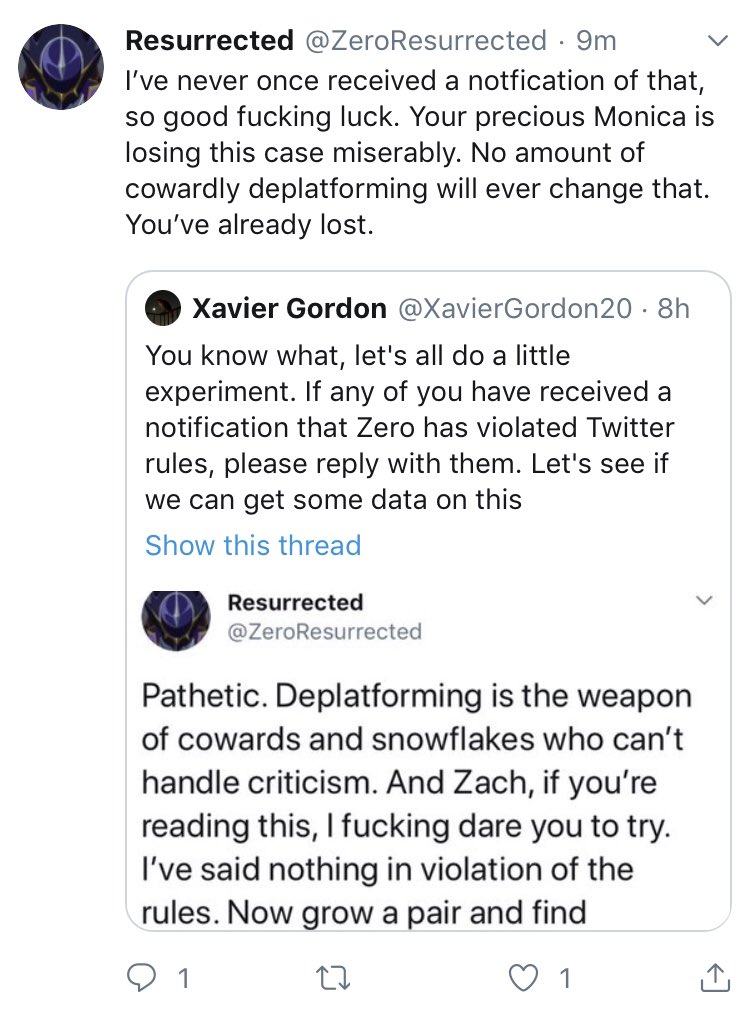750x1019 pixels.
Task: Open Resurrected avatar in the embedded screenshot
Action: [x=176, y=620]
